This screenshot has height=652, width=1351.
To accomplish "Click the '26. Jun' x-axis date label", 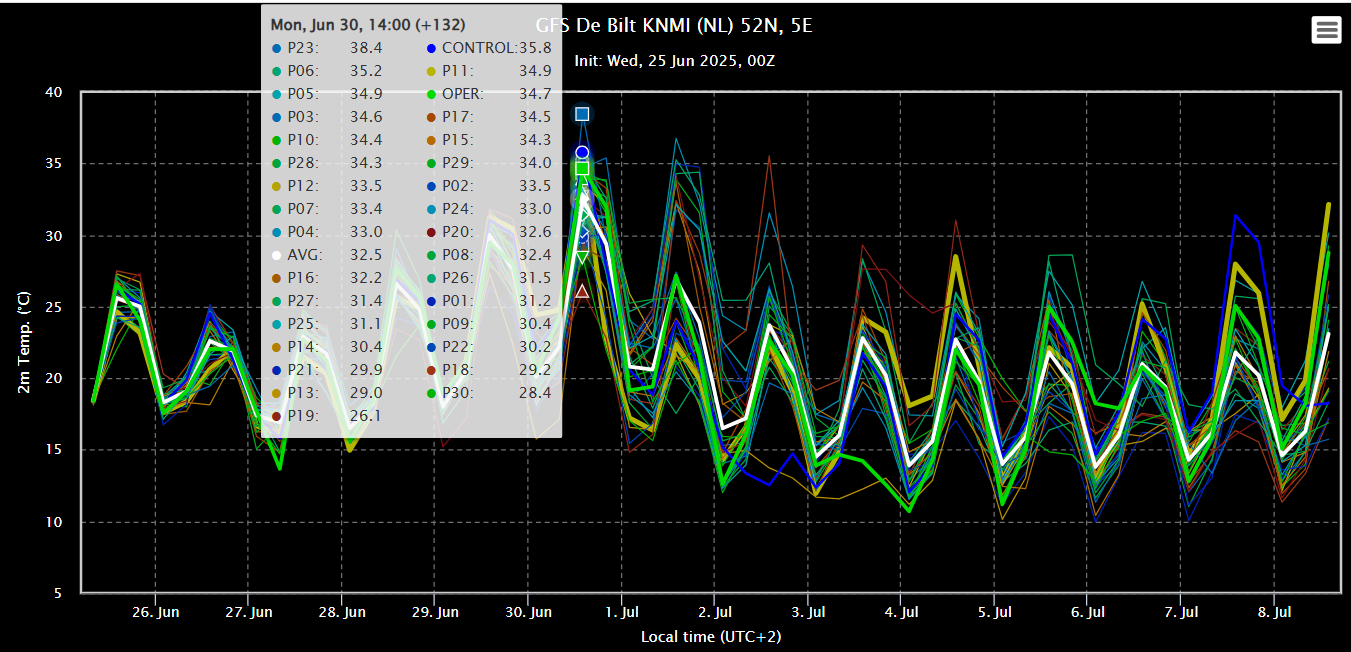I will (155, 612).
